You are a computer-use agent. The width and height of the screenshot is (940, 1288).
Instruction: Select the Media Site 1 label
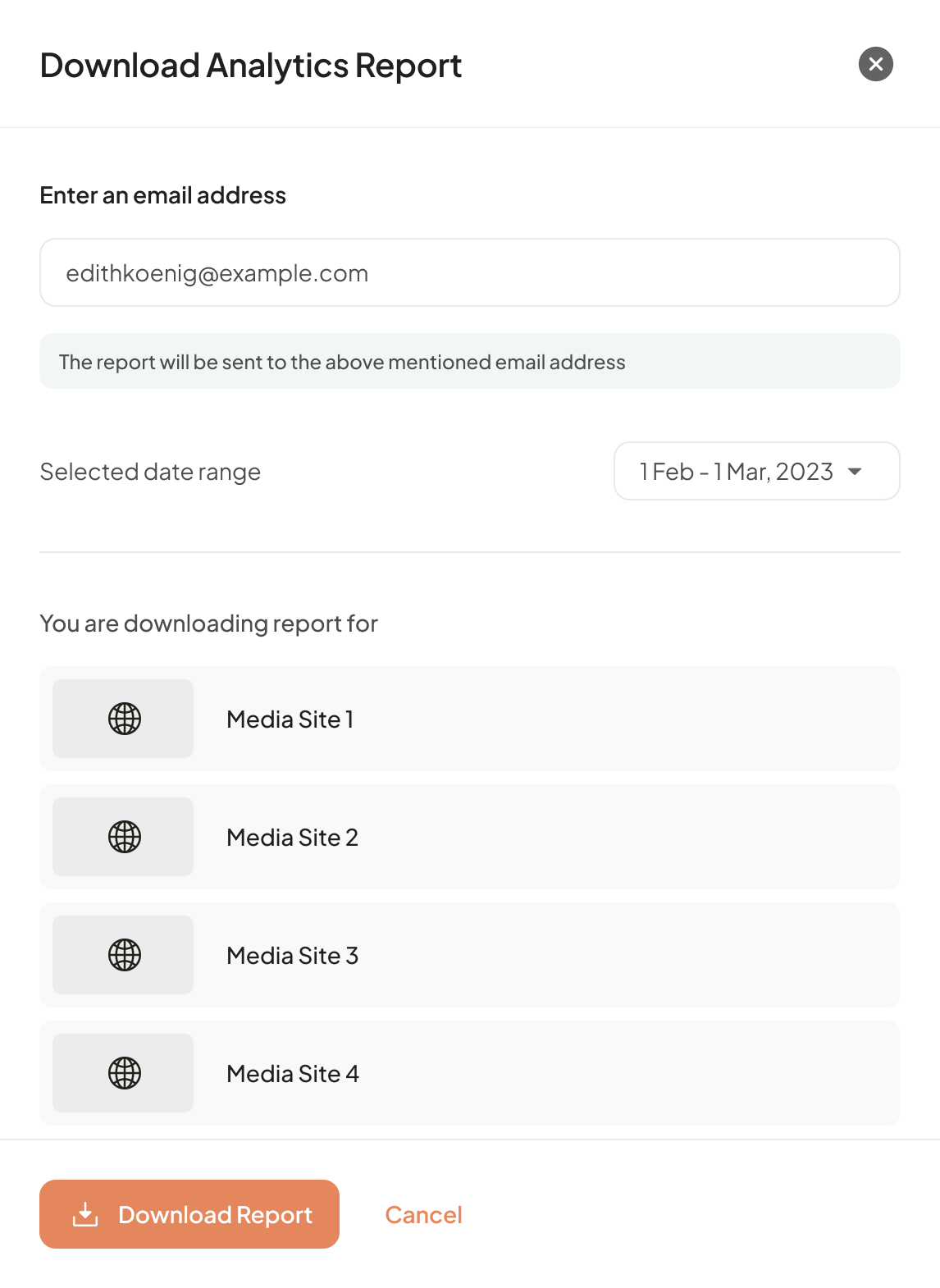click(x=290, y=719)
